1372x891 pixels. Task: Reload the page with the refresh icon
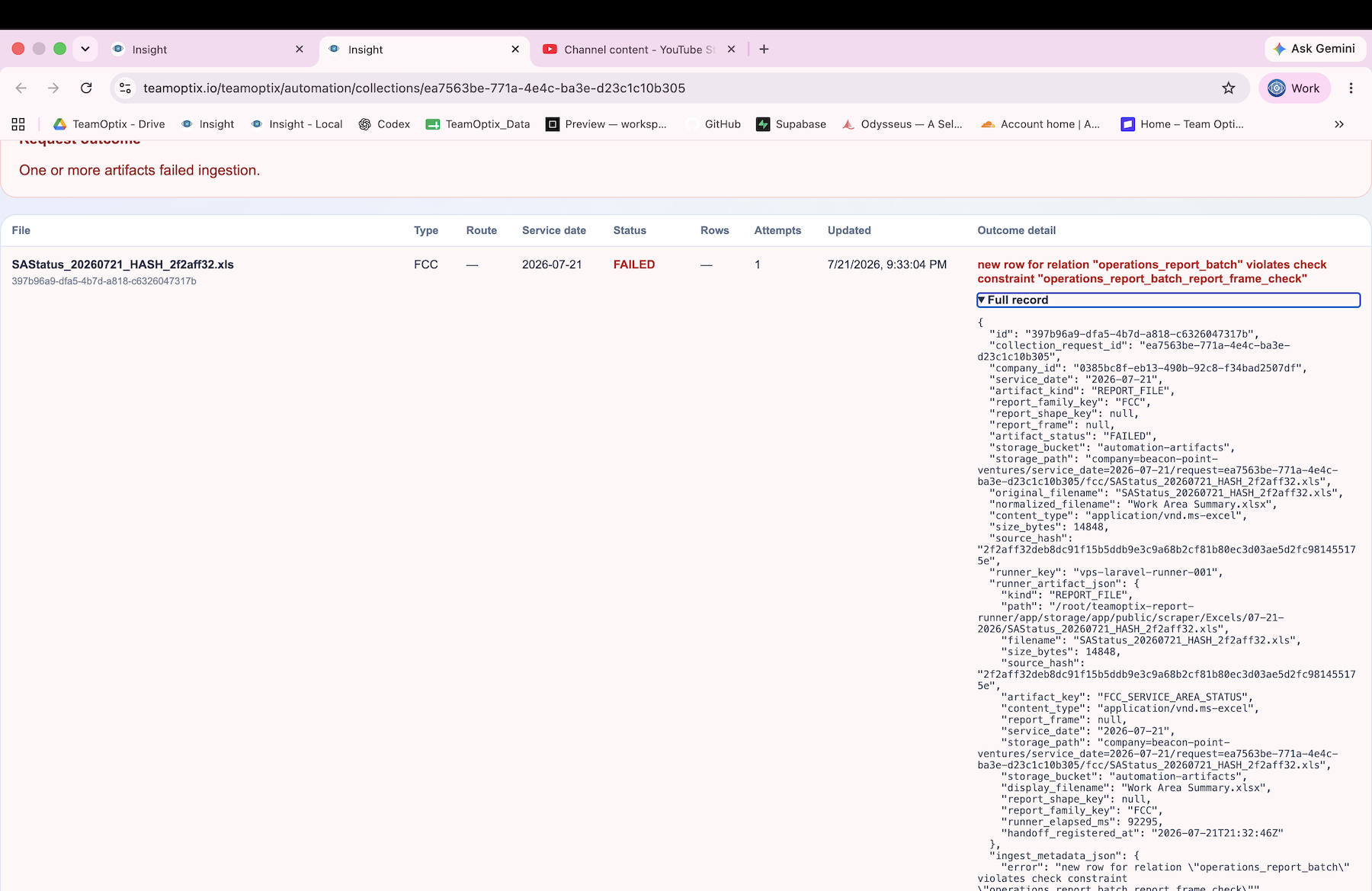click(x=86, y=88)
